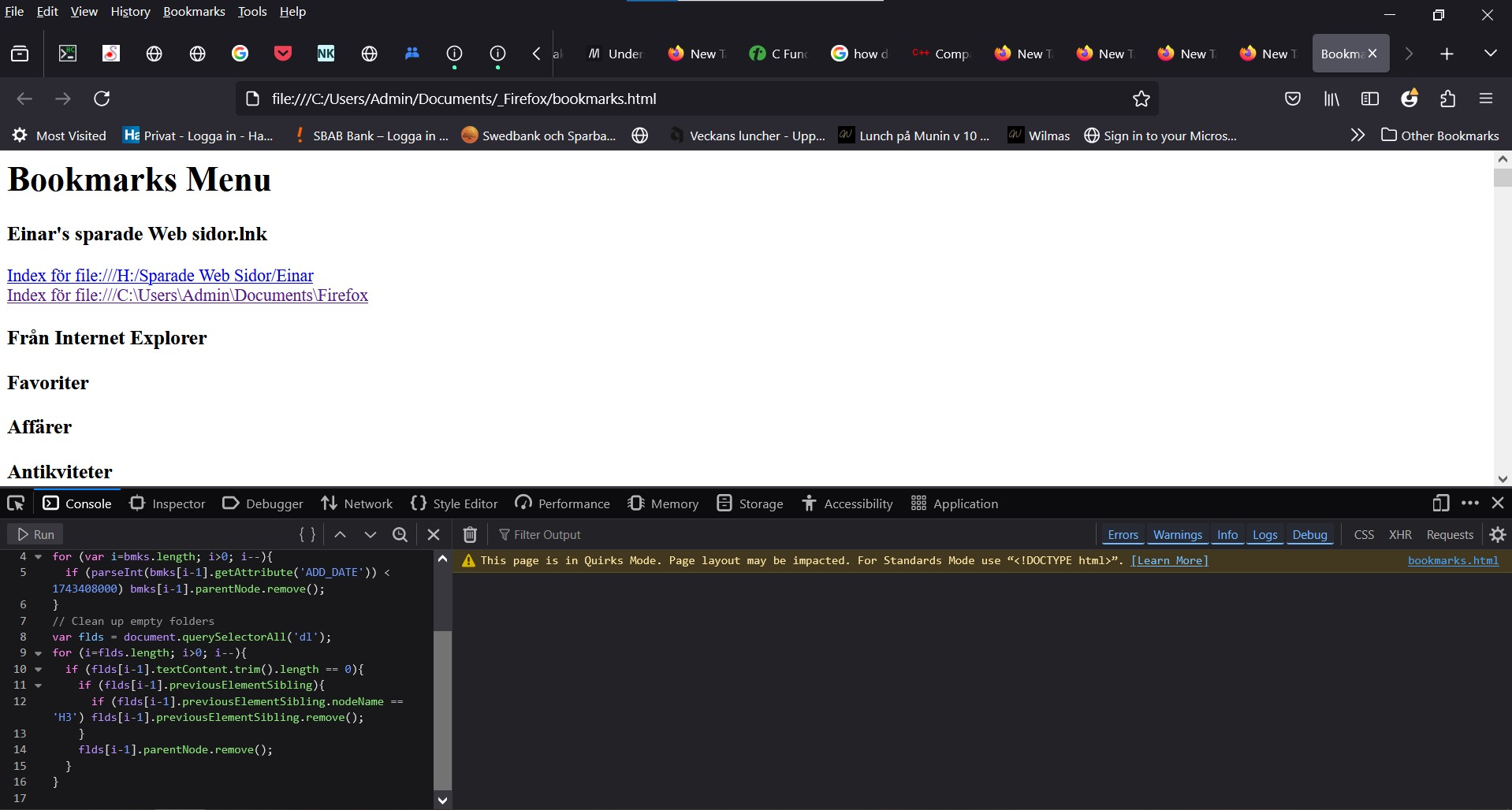The height and width of the screenshot is (810, 1512).
Task: Open Save to Pocket button
Action: 1293,98
